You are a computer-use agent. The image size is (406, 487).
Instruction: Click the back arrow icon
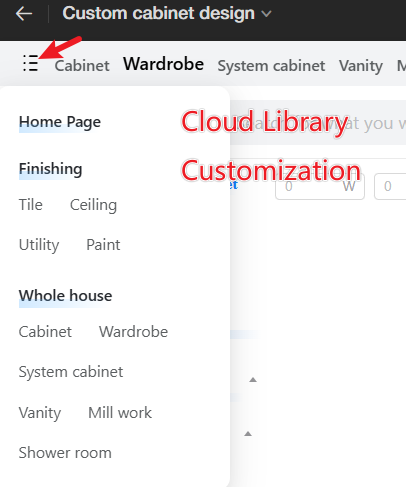pyautogui.click(x=24, y=14)
